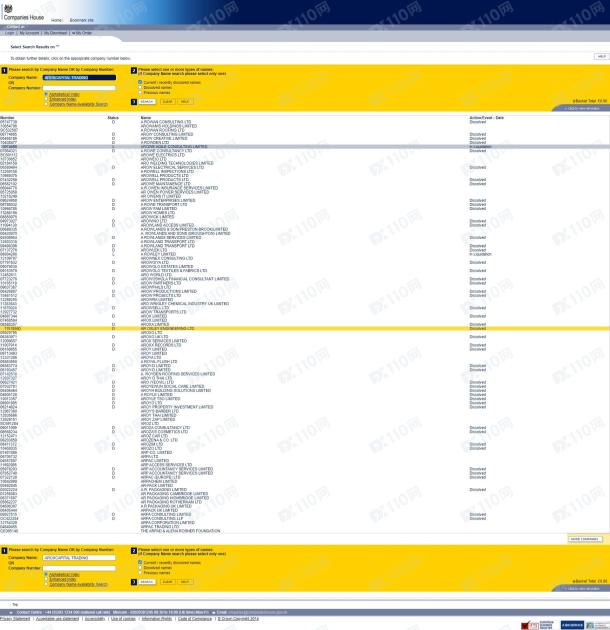This screenshot has width=610, height=630.
Task: View My Order basket
Action: 82,33
